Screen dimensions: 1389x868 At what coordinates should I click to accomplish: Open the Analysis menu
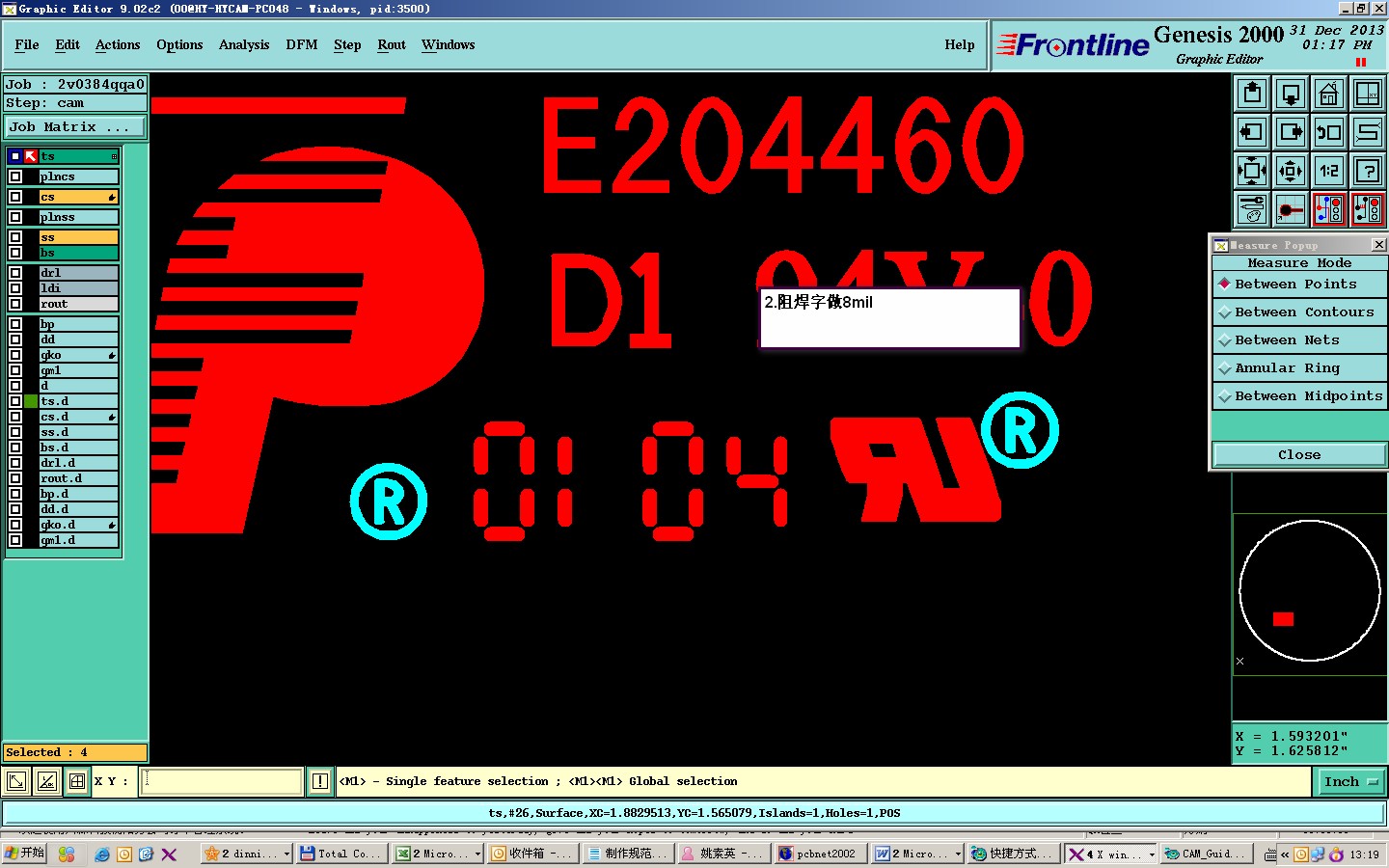pos(244,45)
